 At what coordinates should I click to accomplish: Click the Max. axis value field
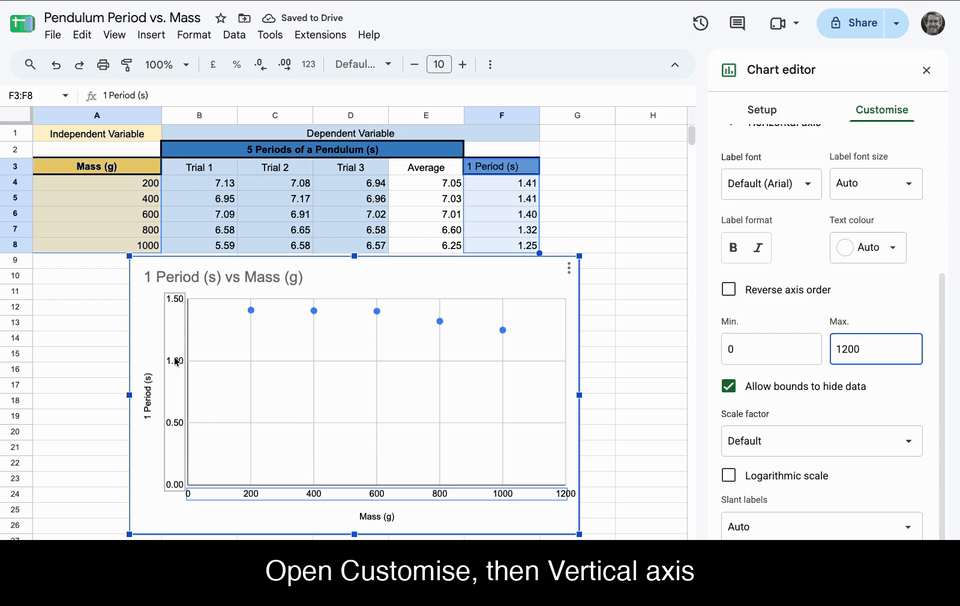(876, 349)
